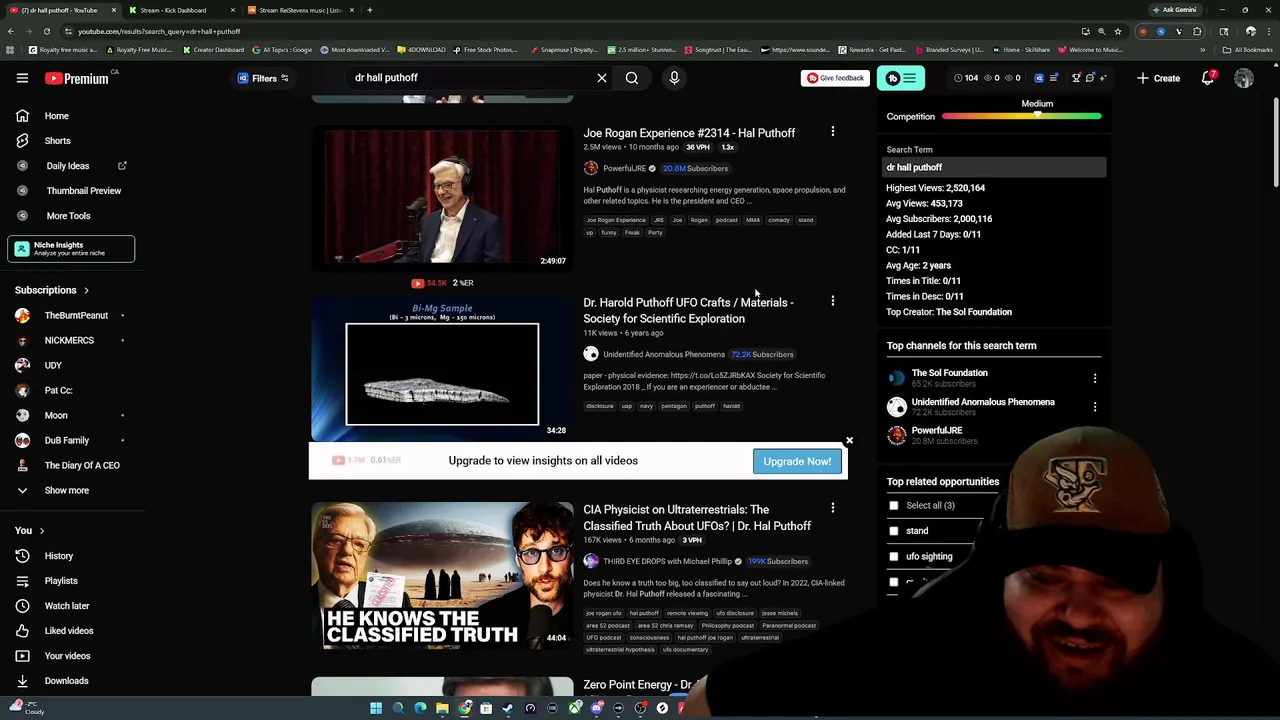
Task: Open The Diary Of A CEO subscription
Action: pos(81,466)
